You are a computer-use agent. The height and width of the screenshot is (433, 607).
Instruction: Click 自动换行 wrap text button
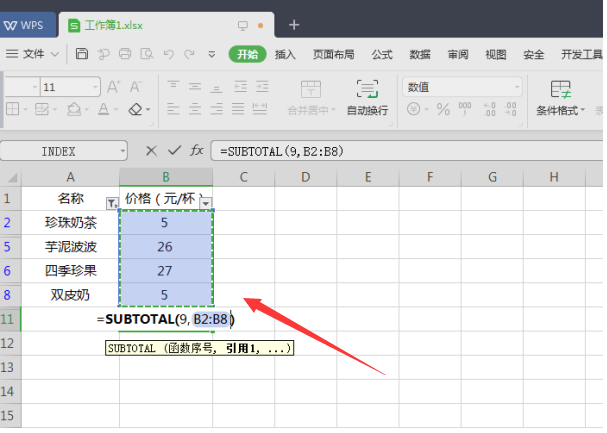367,98
